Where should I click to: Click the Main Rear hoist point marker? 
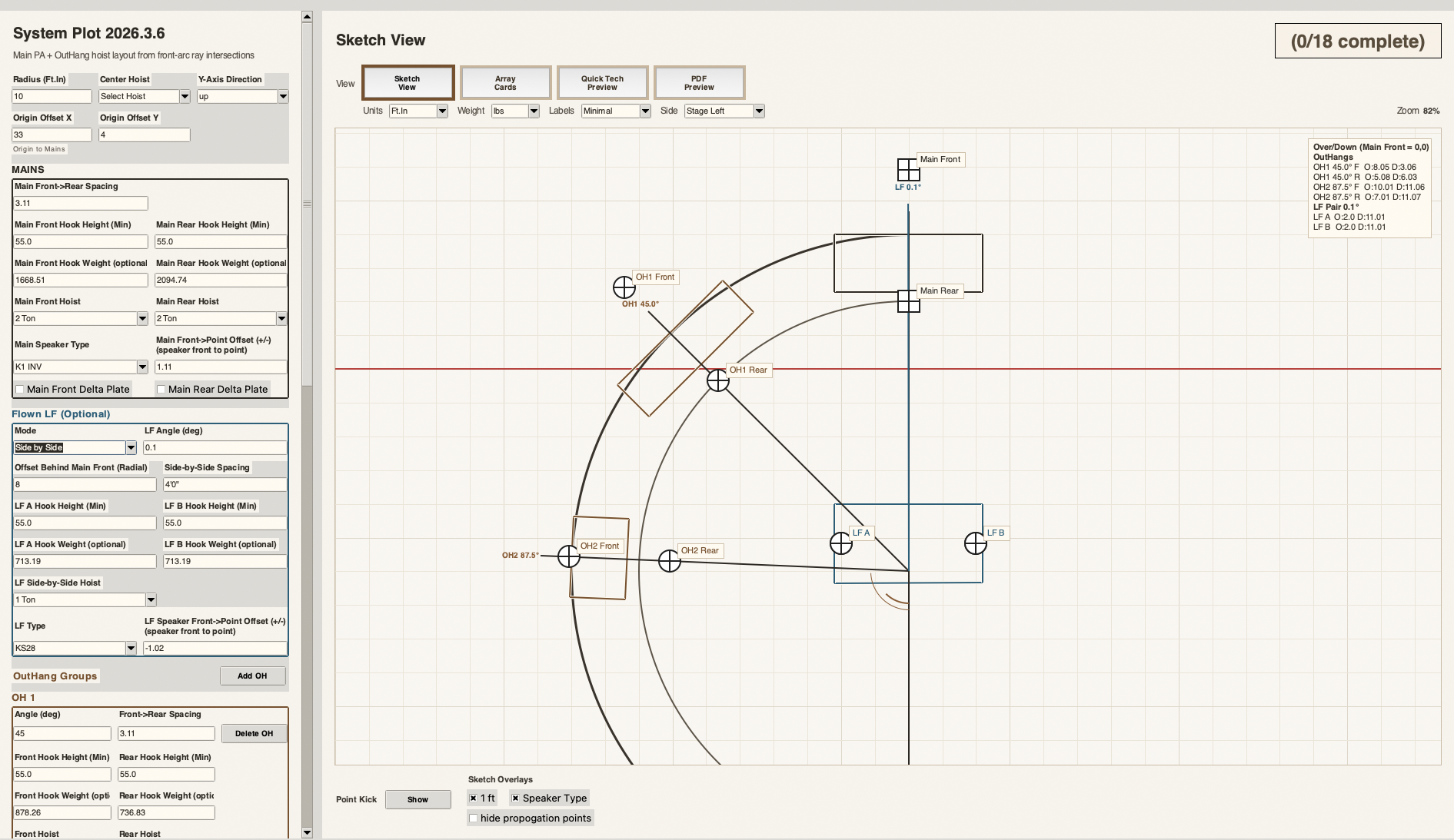point(908,300)
